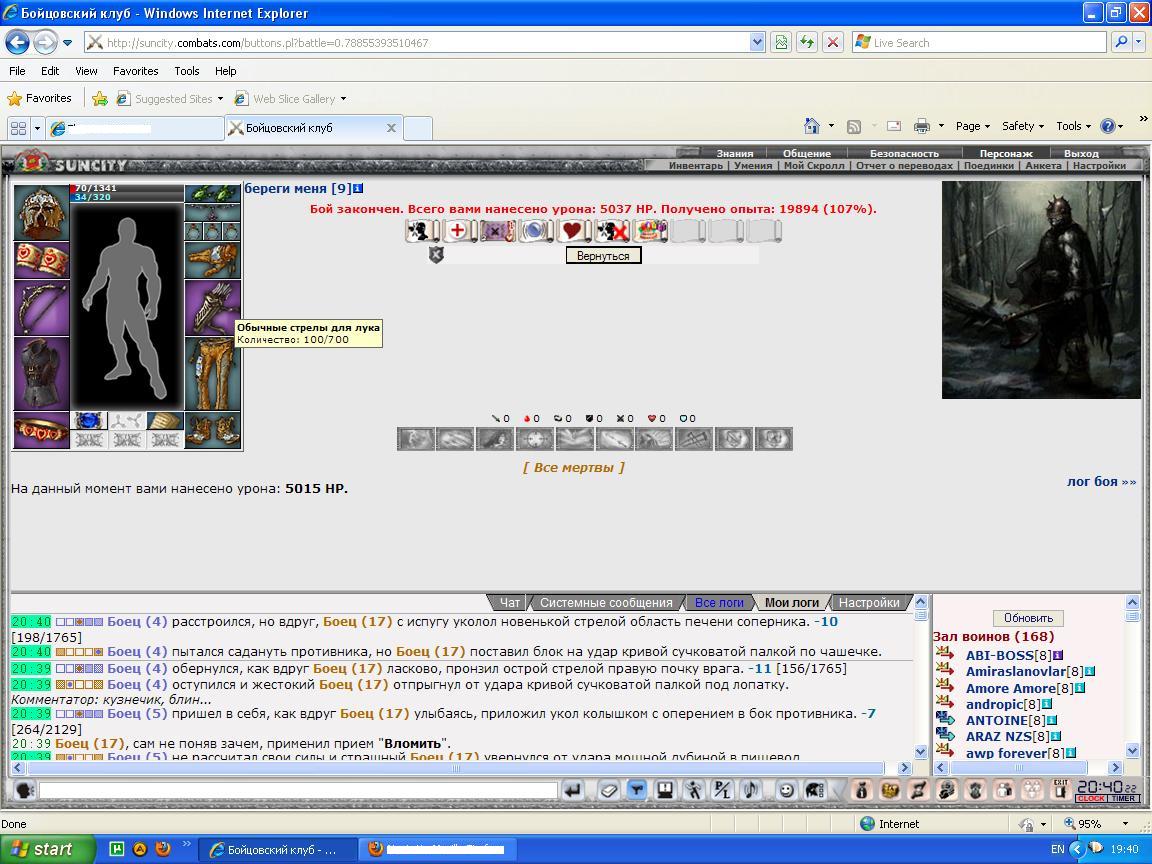Image resolution: width=1152 pixels, height=864 pixels.
Task: Use the blue orb scroll
Action: (535, 231)
